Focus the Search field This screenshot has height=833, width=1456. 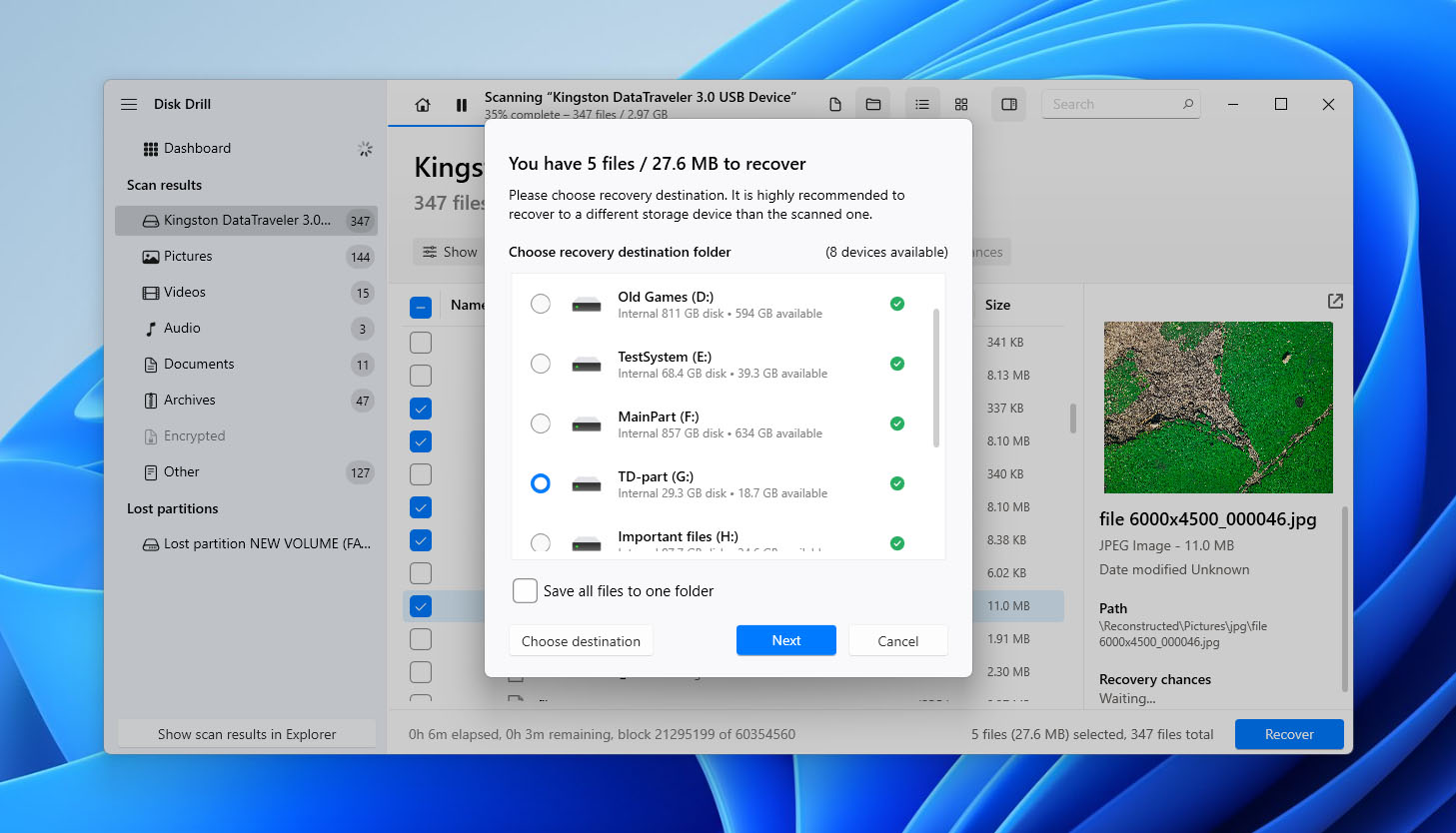point(1120,104)
